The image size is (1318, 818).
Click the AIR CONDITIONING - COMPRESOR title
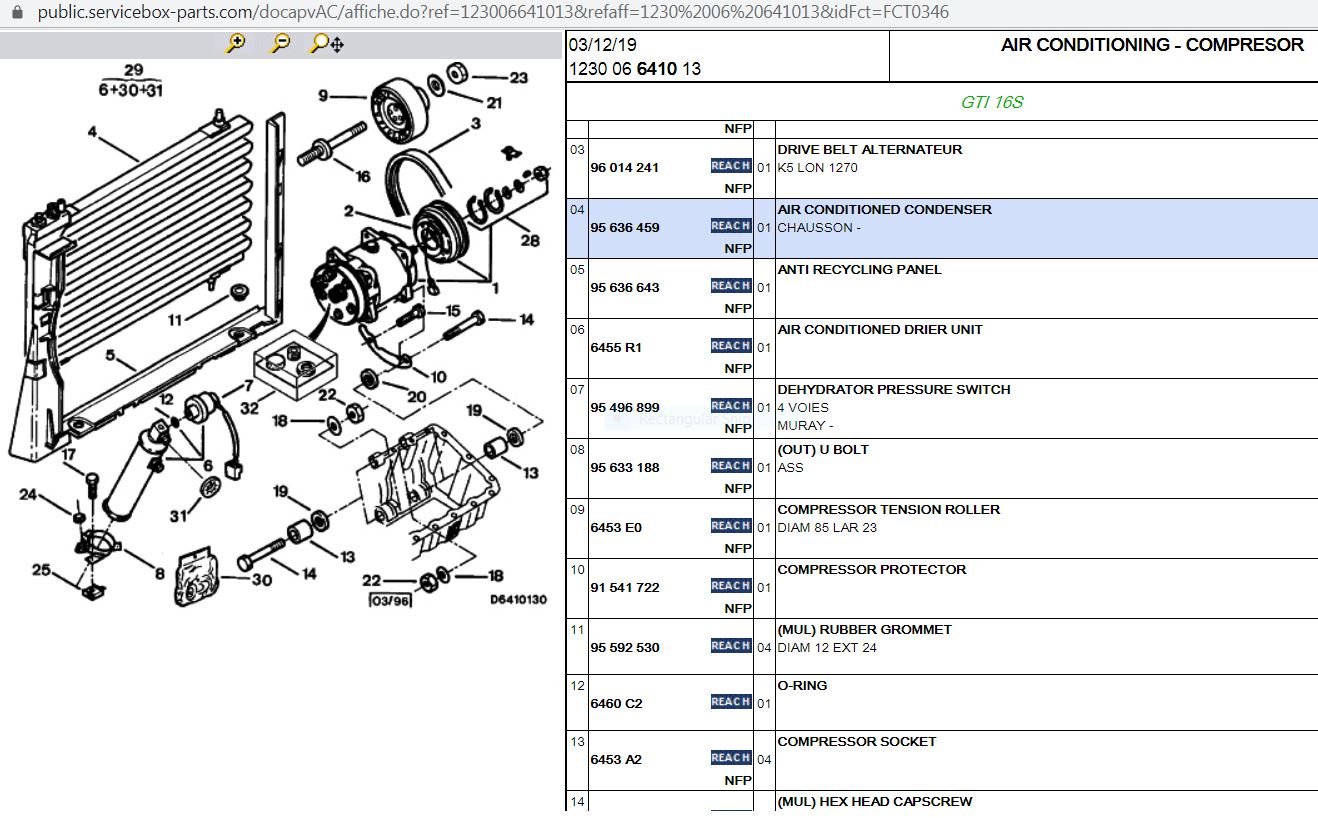[1152, 45]
